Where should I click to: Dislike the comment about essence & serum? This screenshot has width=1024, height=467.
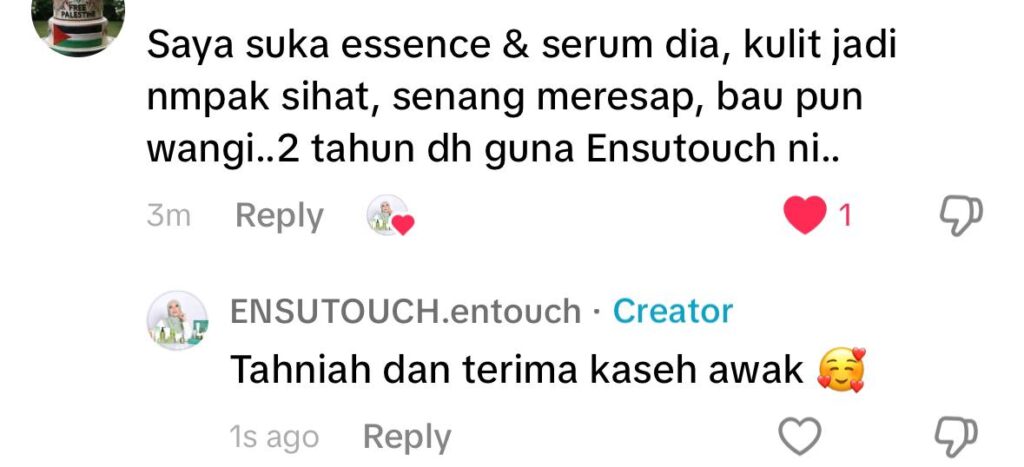961,216
